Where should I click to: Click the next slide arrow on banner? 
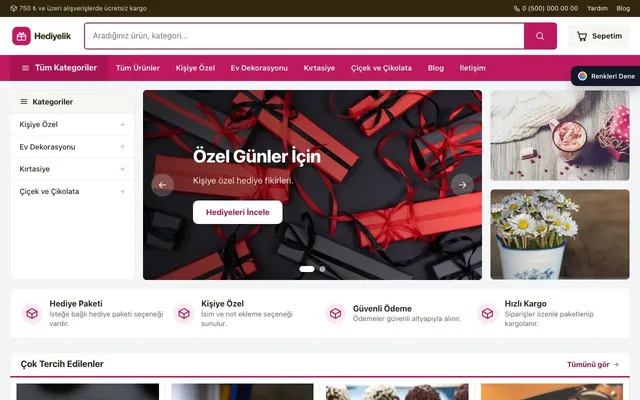tap(462, 185)
